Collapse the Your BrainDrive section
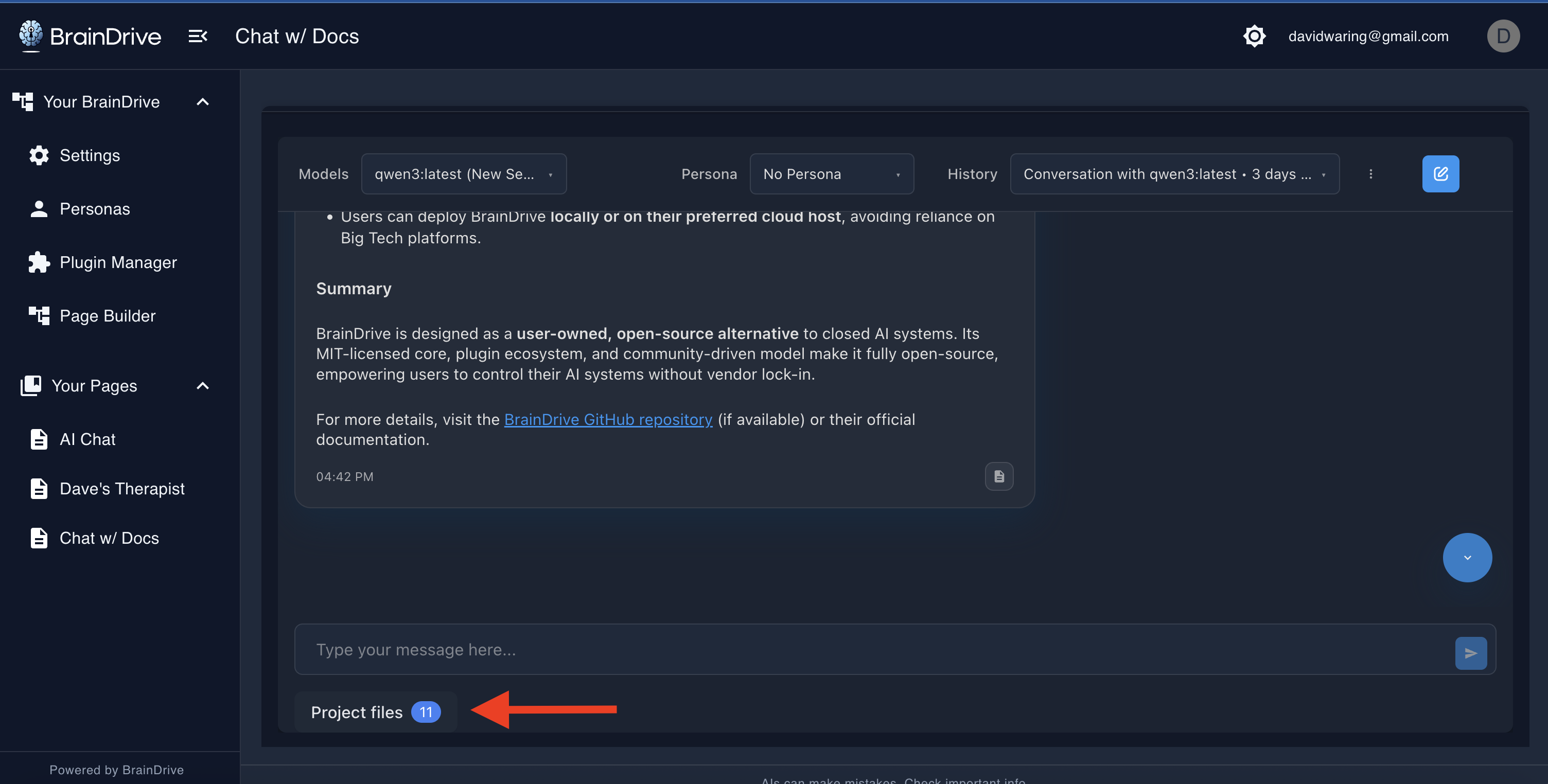Screen dimensions: 1548x784 pos(203,102)
